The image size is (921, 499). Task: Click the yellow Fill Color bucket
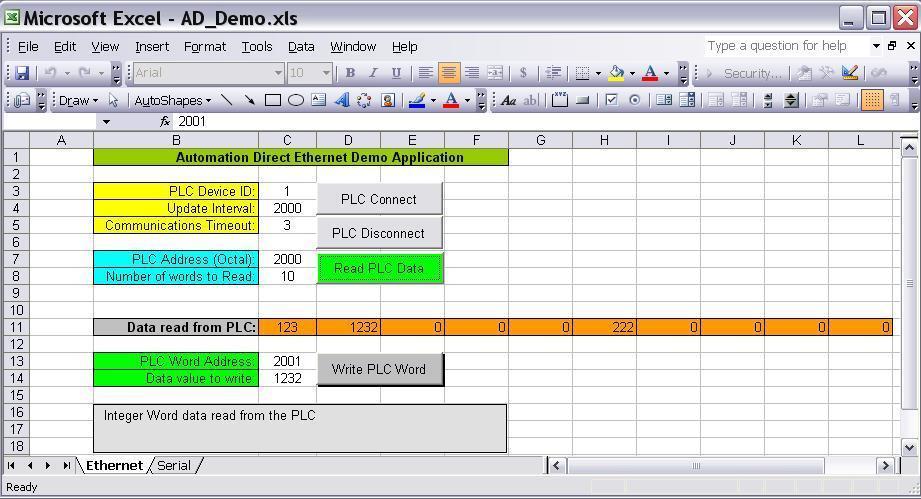pyautogui.click(x=616, y=73)
